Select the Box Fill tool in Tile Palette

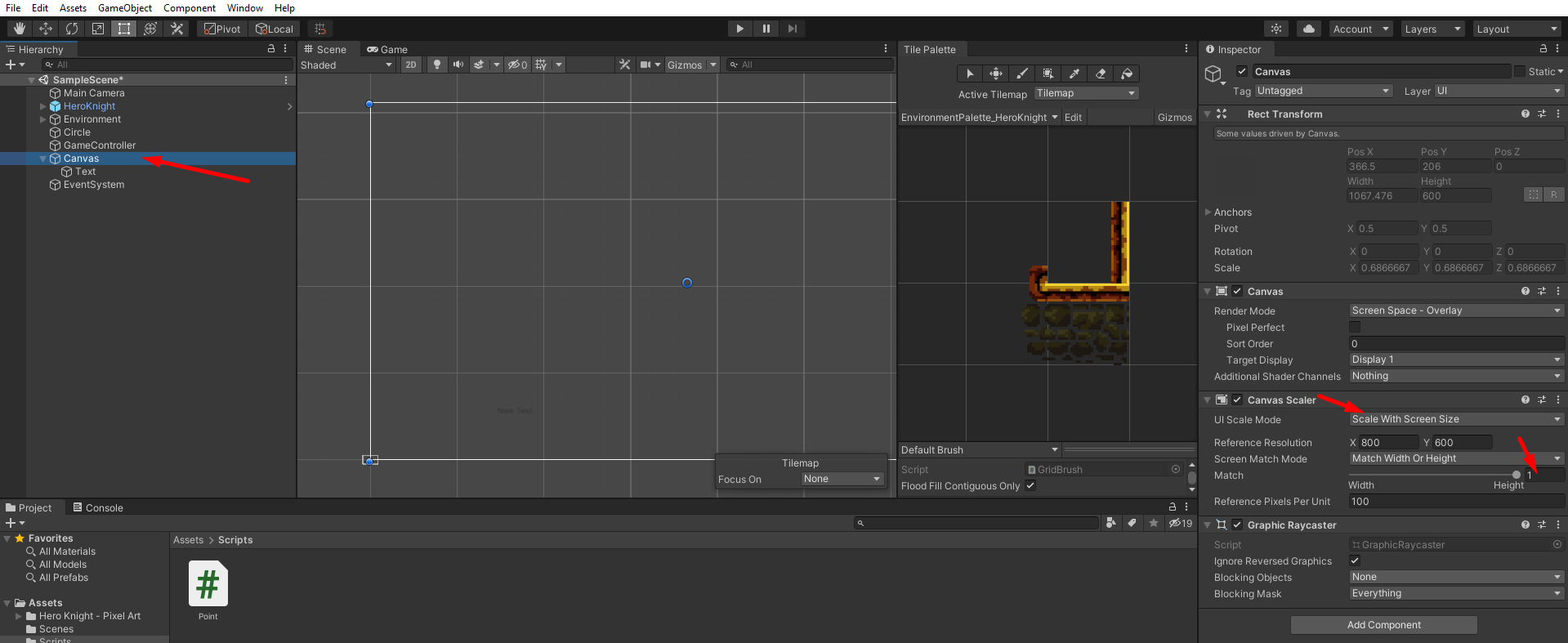click(x=1048, y=74)
